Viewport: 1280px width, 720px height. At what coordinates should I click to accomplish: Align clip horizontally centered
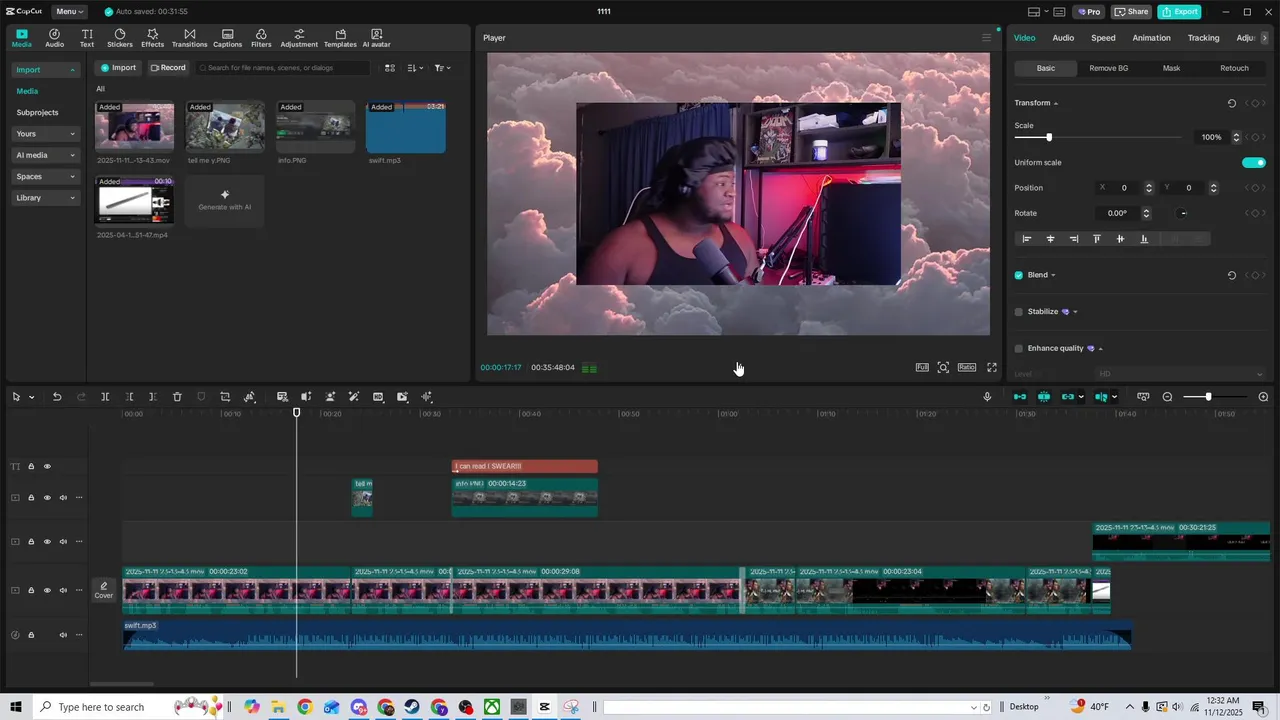pos(1050,239)
